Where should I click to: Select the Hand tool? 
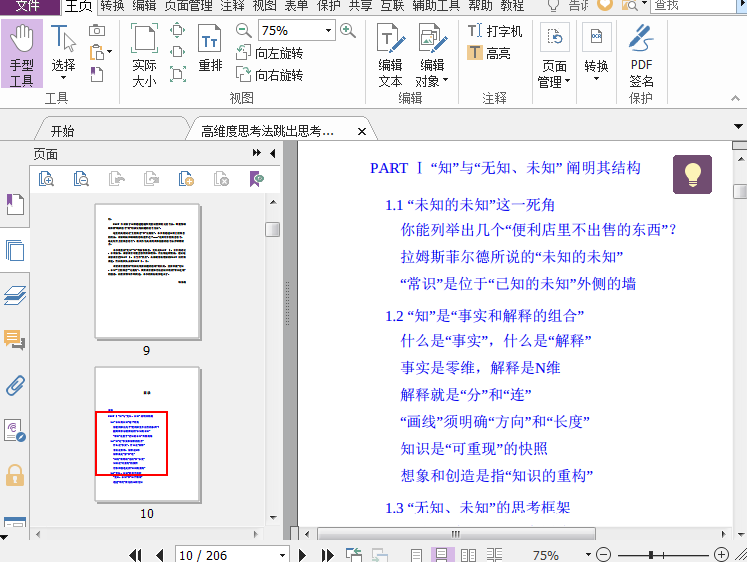pyautogui.click(x=22, y=54)
